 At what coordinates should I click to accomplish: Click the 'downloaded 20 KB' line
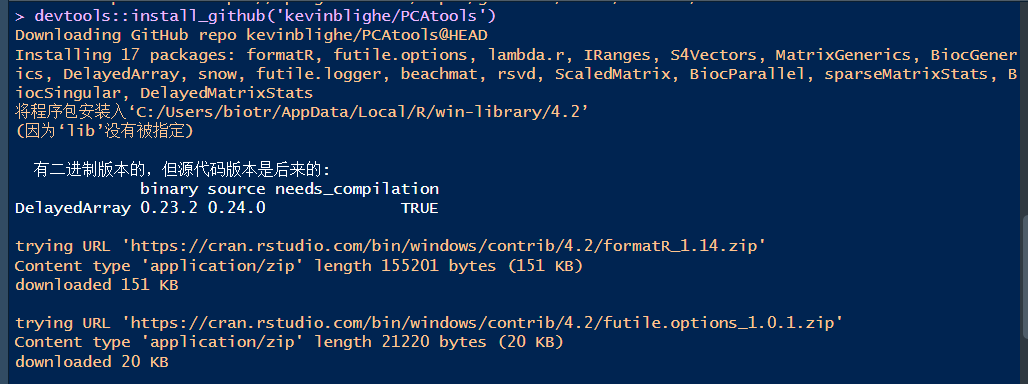point(92,362)
